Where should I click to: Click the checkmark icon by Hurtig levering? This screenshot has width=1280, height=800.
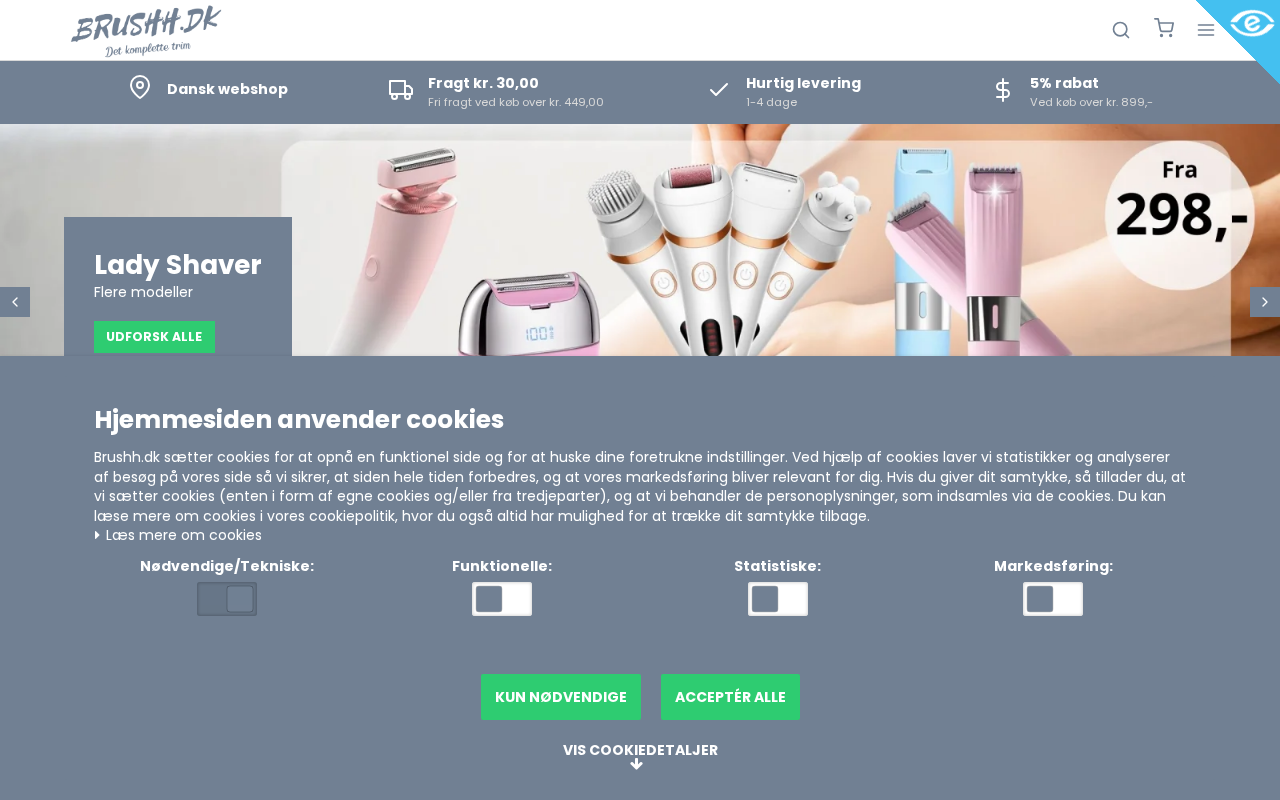(719, 90)
